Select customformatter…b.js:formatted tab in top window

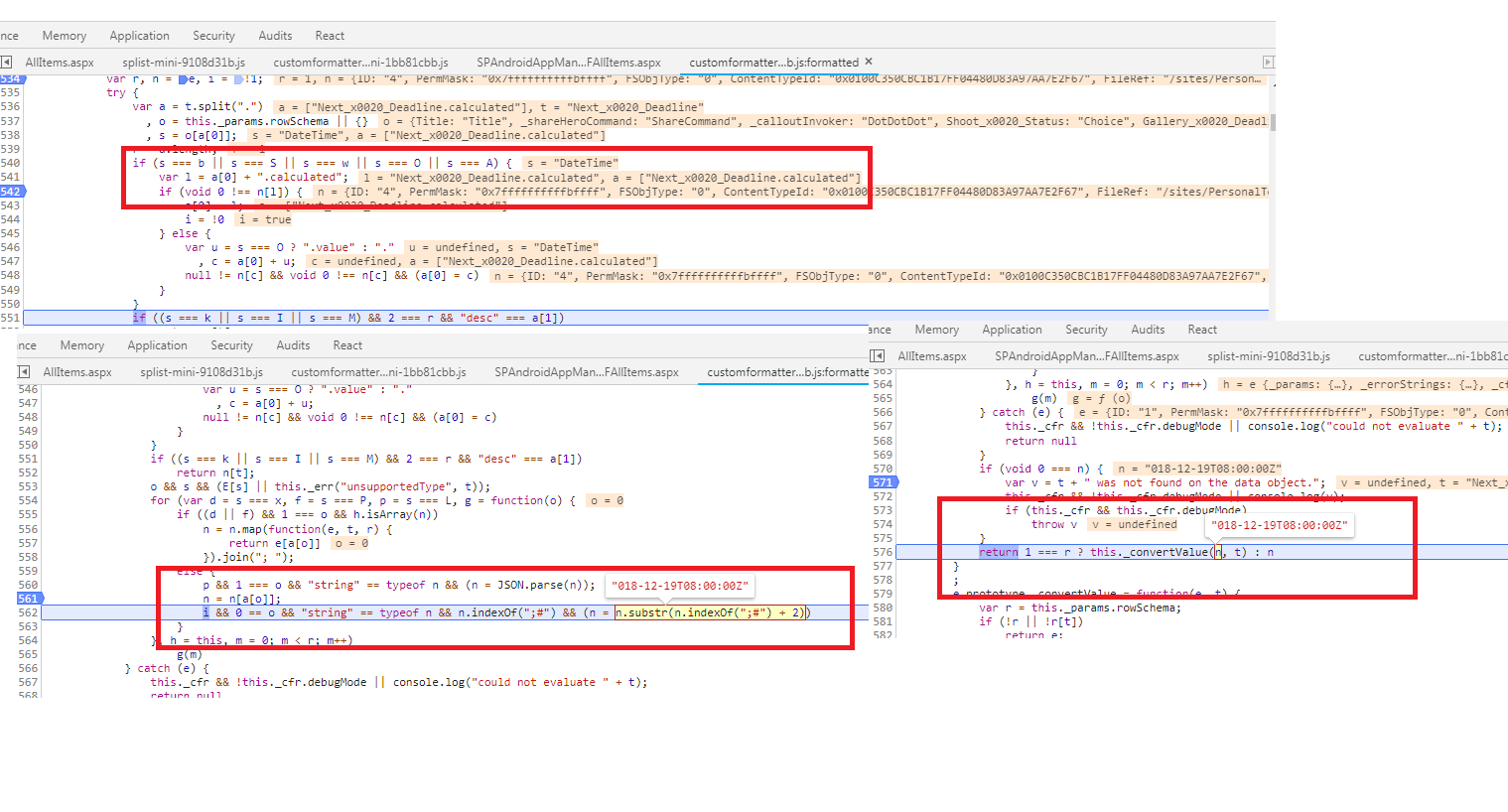coord(773,62)
